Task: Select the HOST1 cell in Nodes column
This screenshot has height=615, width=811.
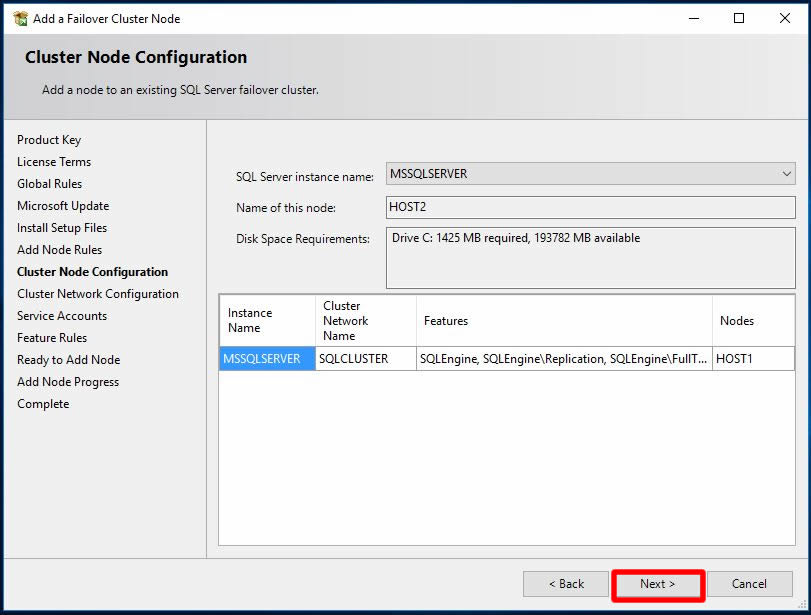Action: 752,359
